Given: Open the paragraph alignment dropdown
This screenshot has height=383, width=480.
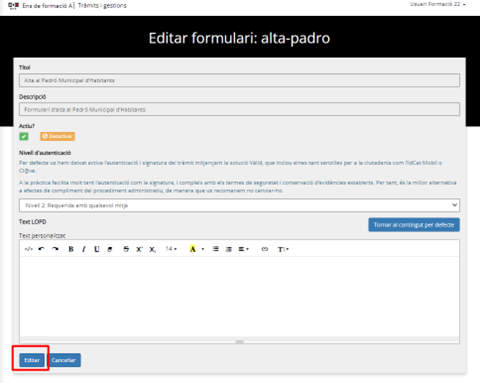Looking at the screenshot, I should [x=244, y=249].
